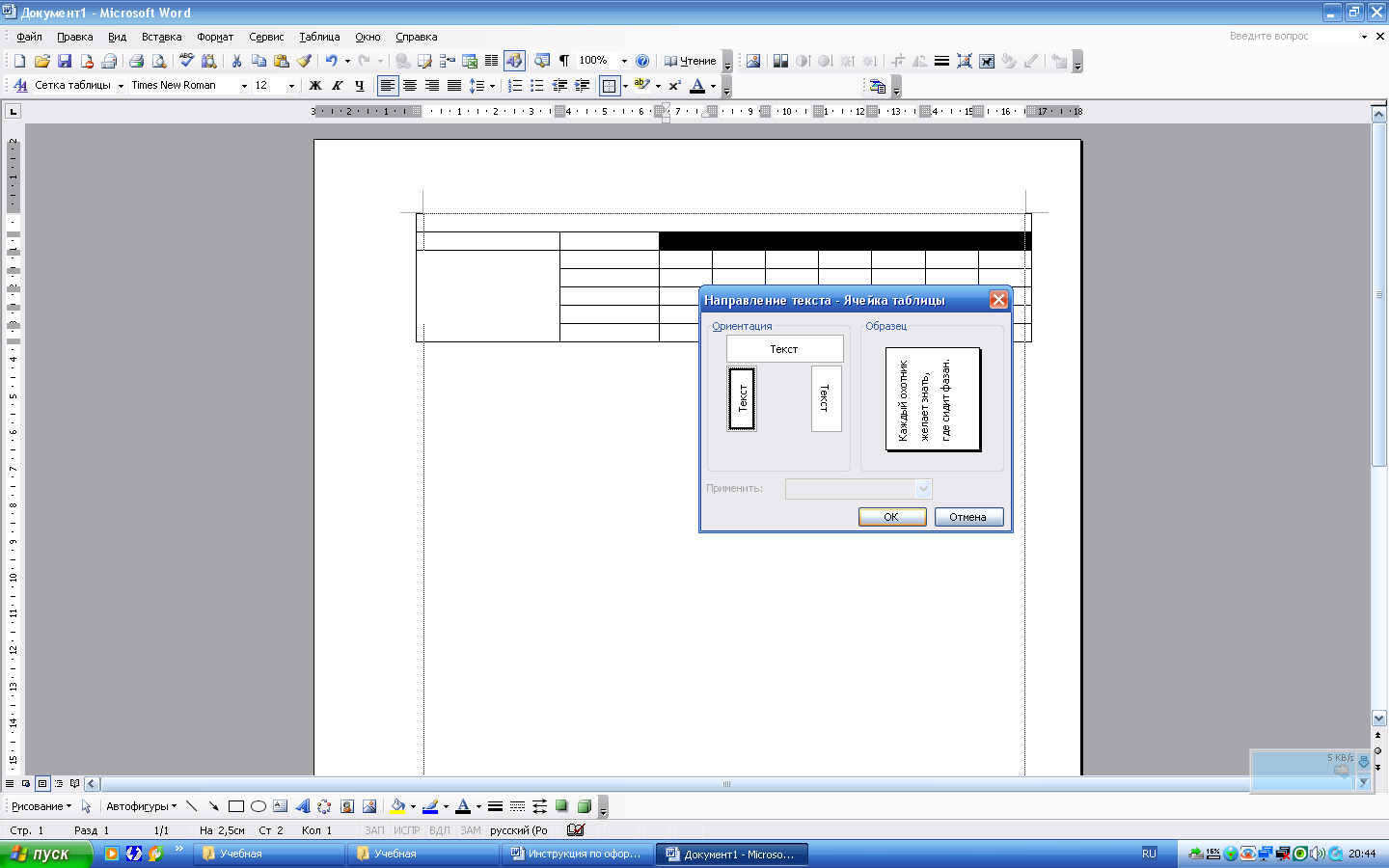Click the Insert WordArt icon

(302, 806)
